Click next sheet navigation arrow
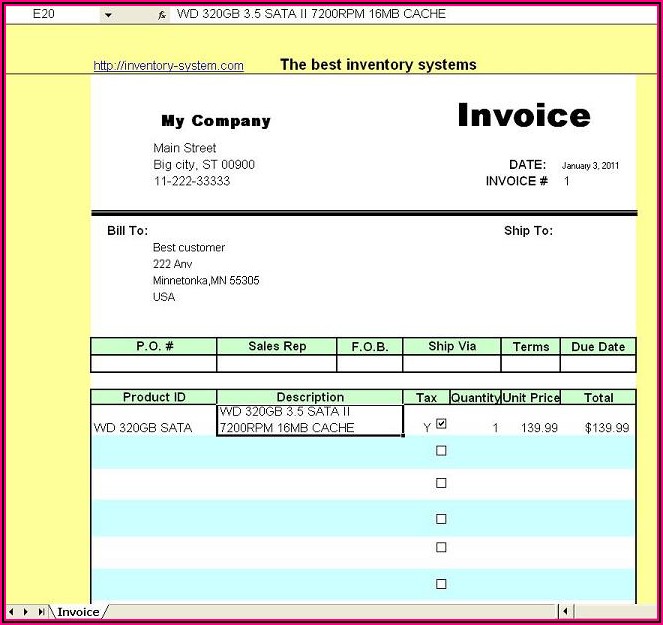The height and width of the screenshot is (625, 663). tap(27, 612)
